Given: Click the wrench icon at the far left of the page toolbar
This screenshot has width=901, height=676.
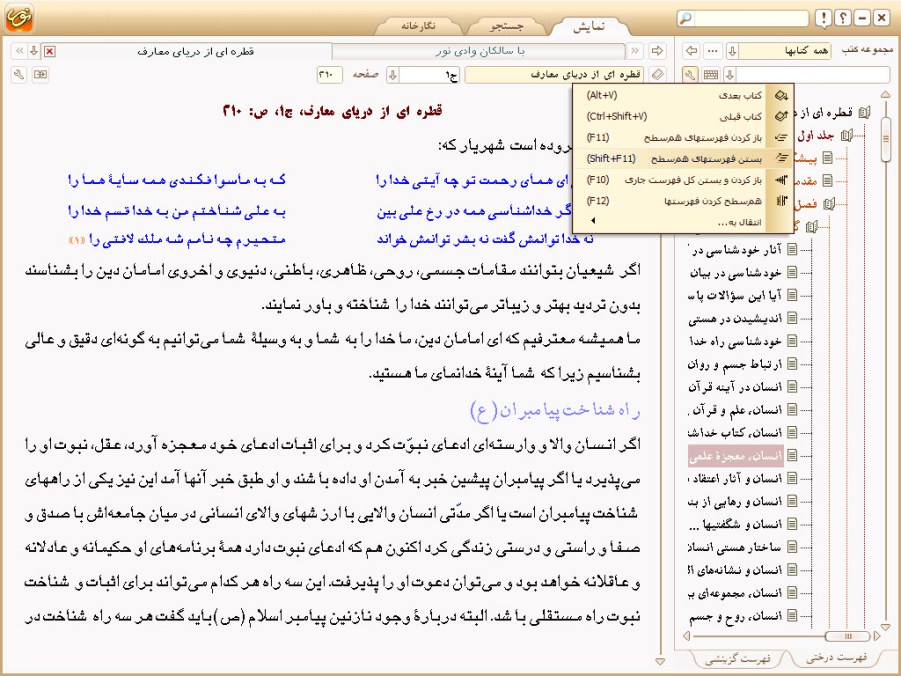Looking at the screenshot, I should (19, 75).
